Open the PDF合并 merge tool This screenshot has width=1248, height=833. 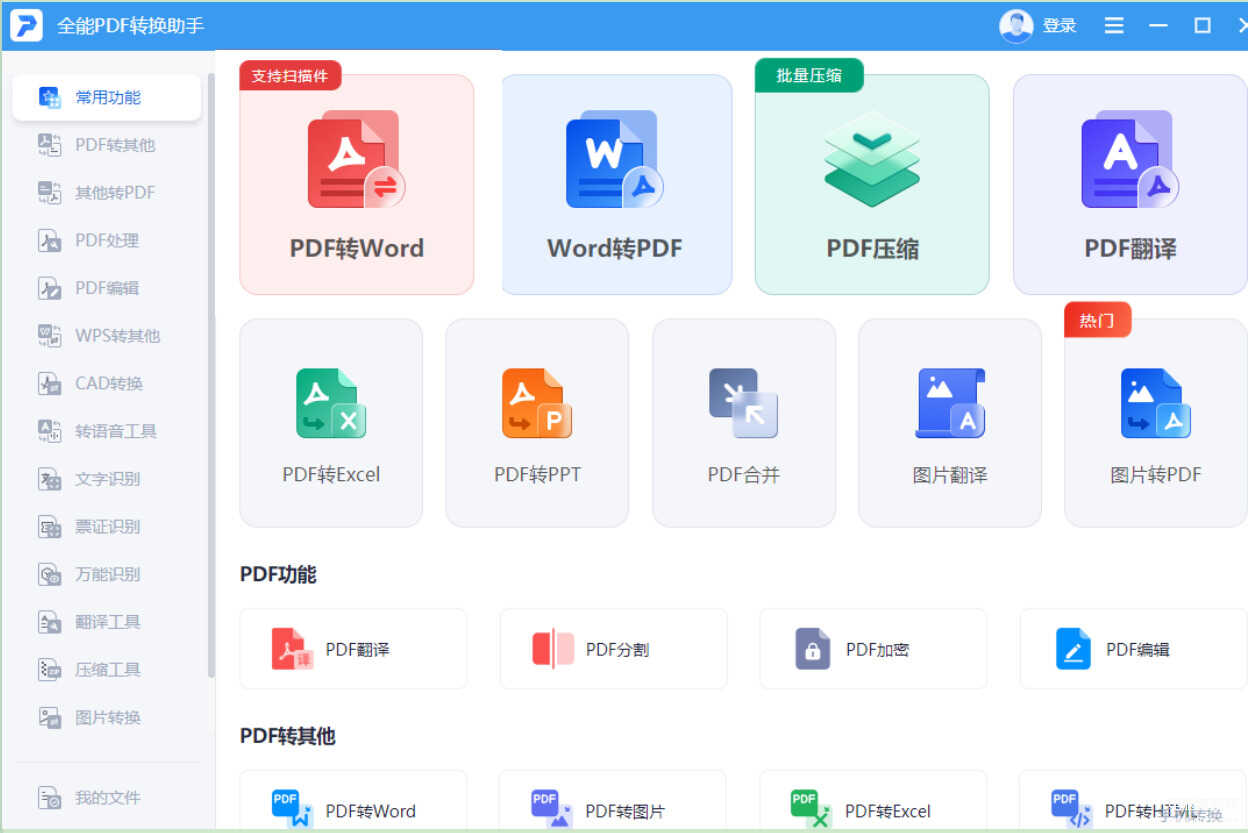[743, 423]
